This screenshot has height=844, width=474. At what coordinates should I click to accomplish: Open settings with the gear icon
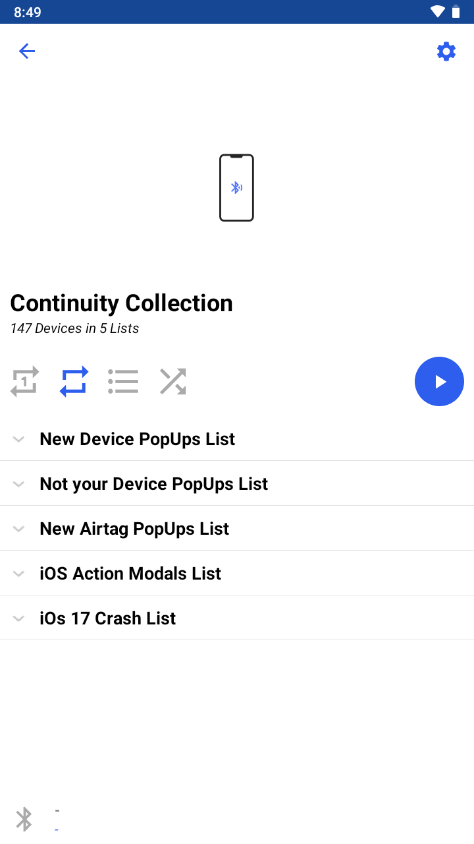tap(446, 52)
